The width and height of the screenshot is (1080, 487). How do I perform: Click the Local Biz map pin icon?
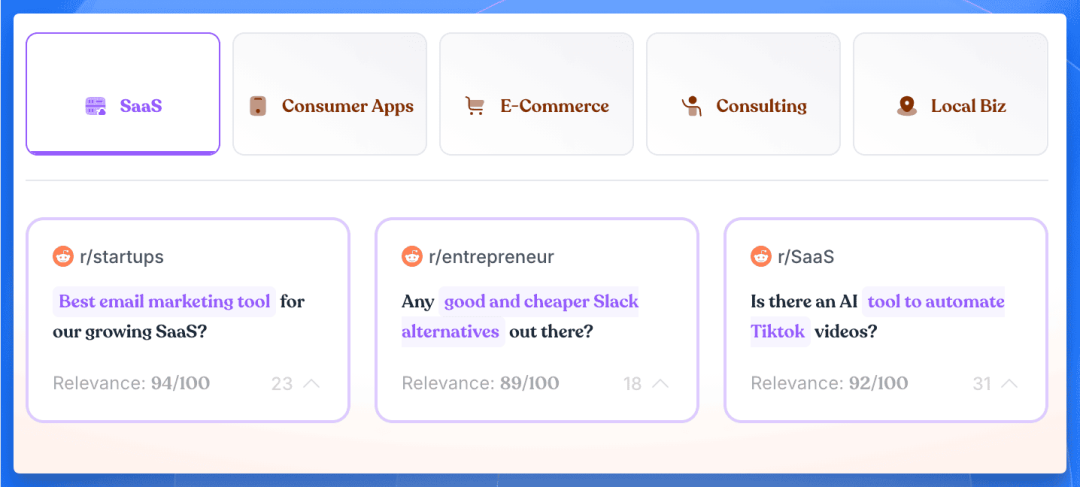tap(907, 106)
